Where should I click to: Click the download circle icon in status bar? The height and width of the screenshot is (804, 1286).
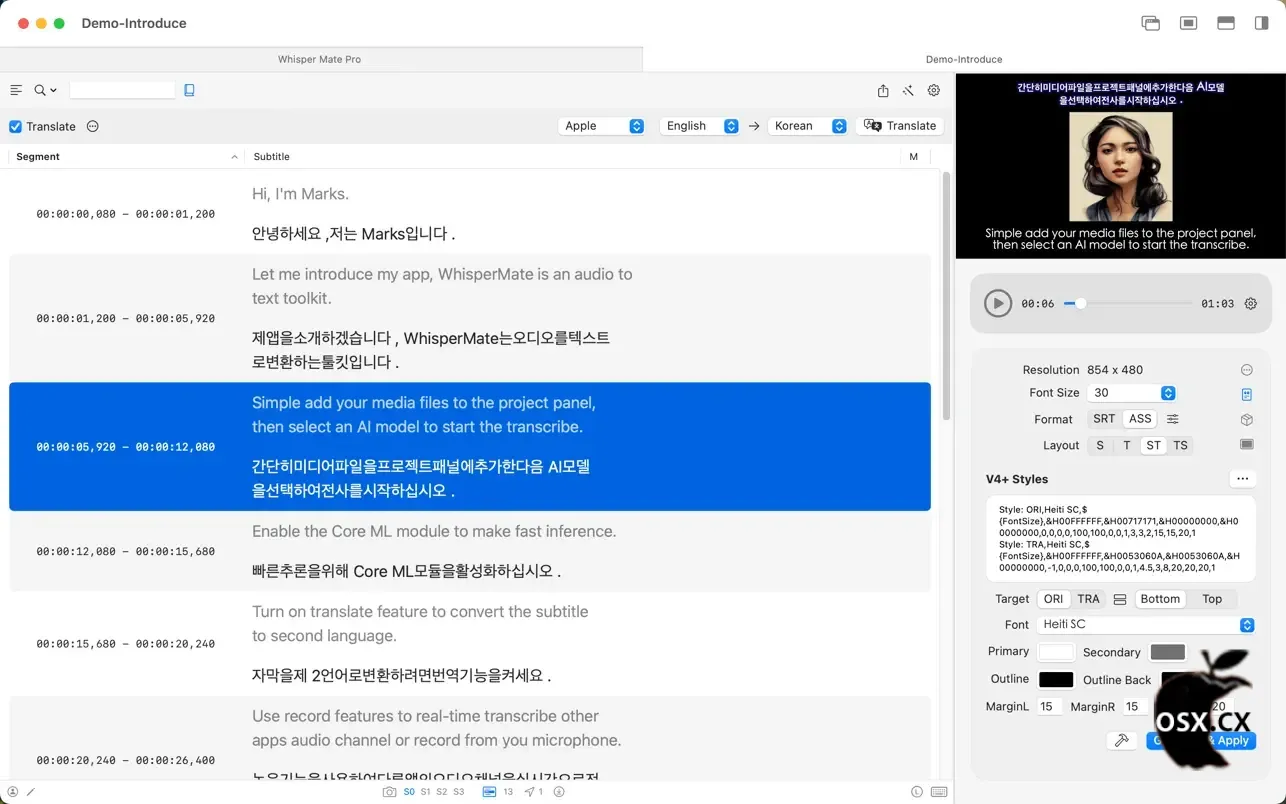(x=559, y=792)
